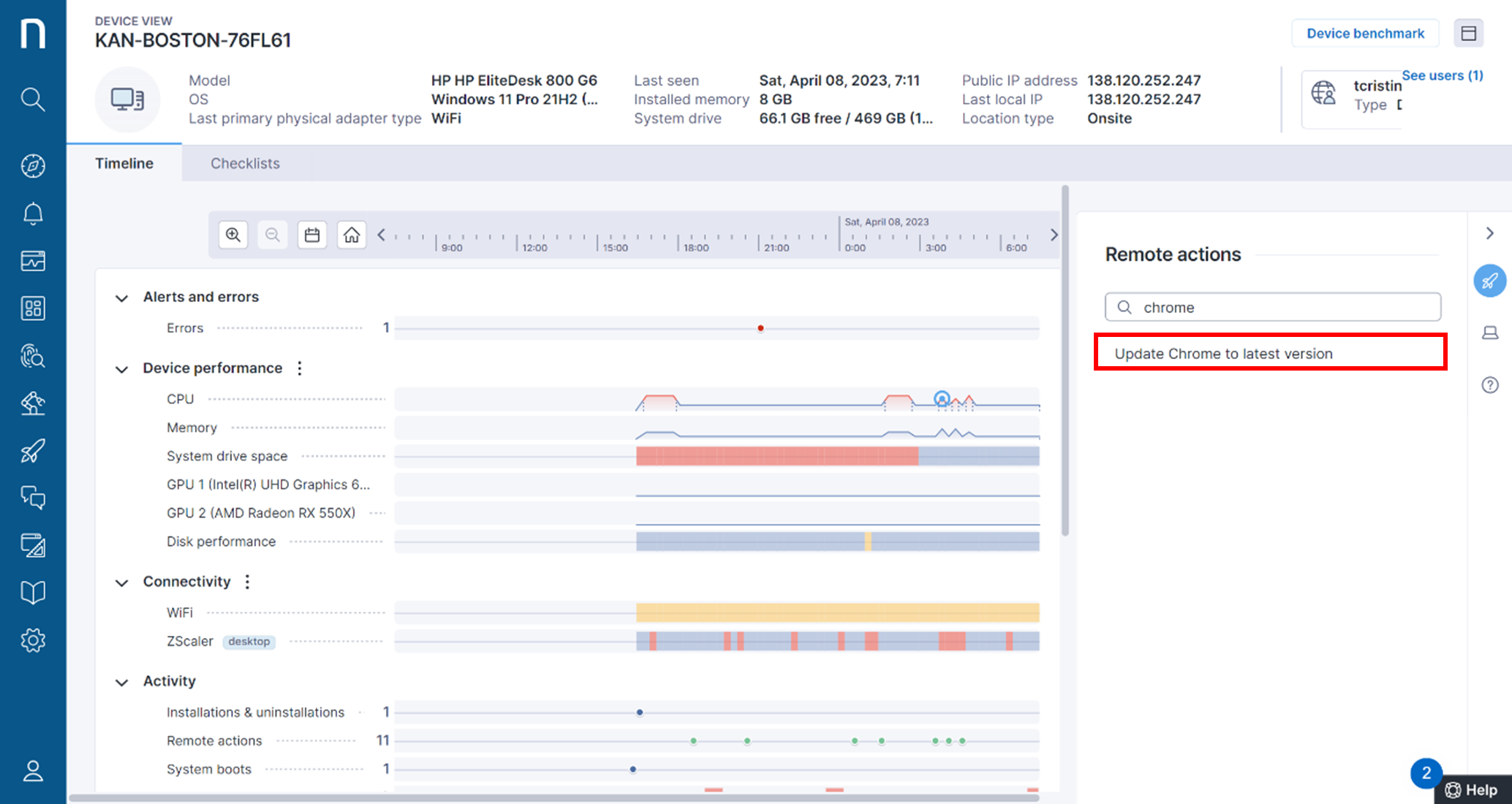
Task: Click the zoom in magnifier on timeline
Action: point(233,235)
